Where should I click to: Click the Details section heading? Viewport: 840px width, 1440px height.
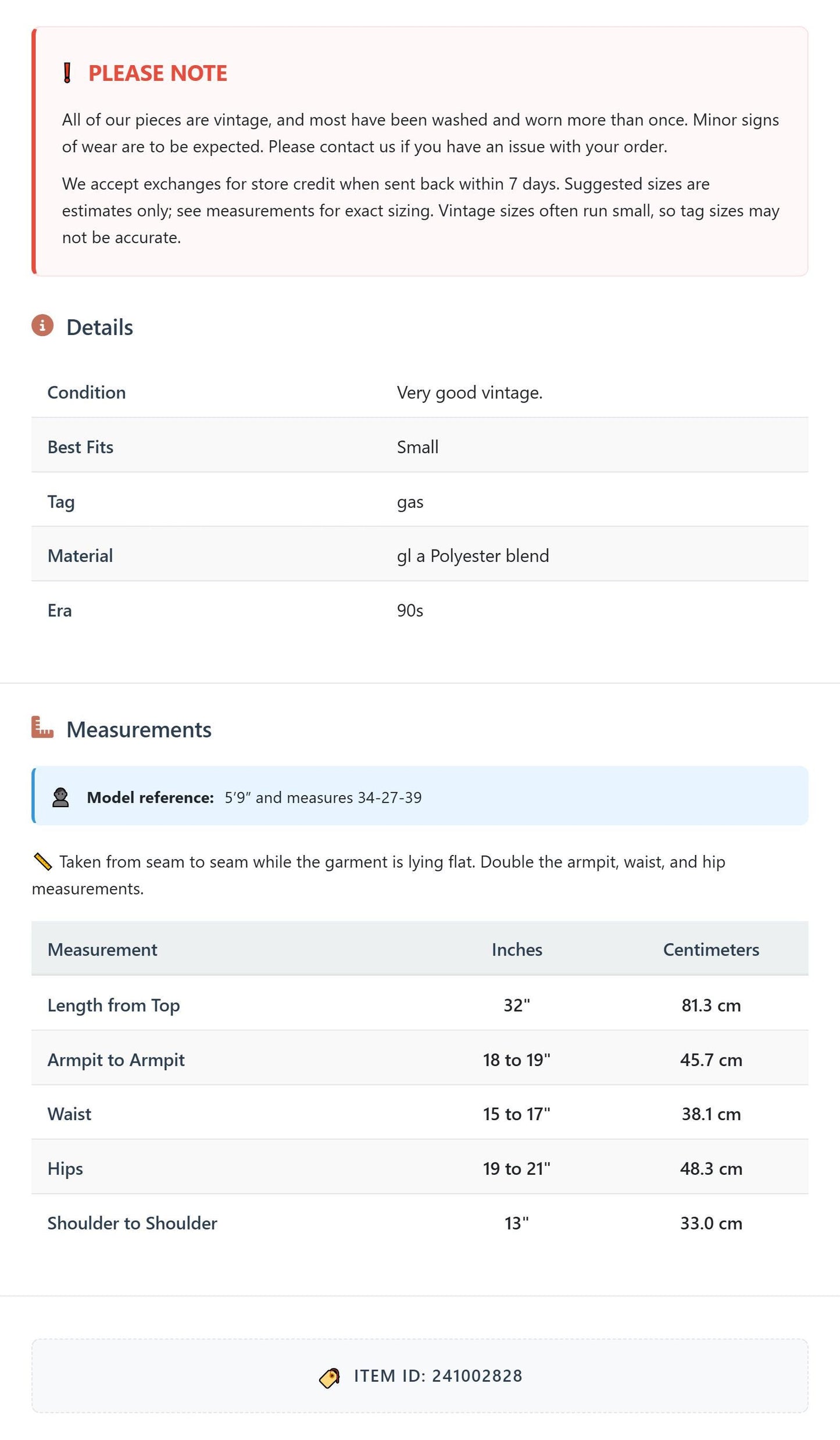pos(99,327)
